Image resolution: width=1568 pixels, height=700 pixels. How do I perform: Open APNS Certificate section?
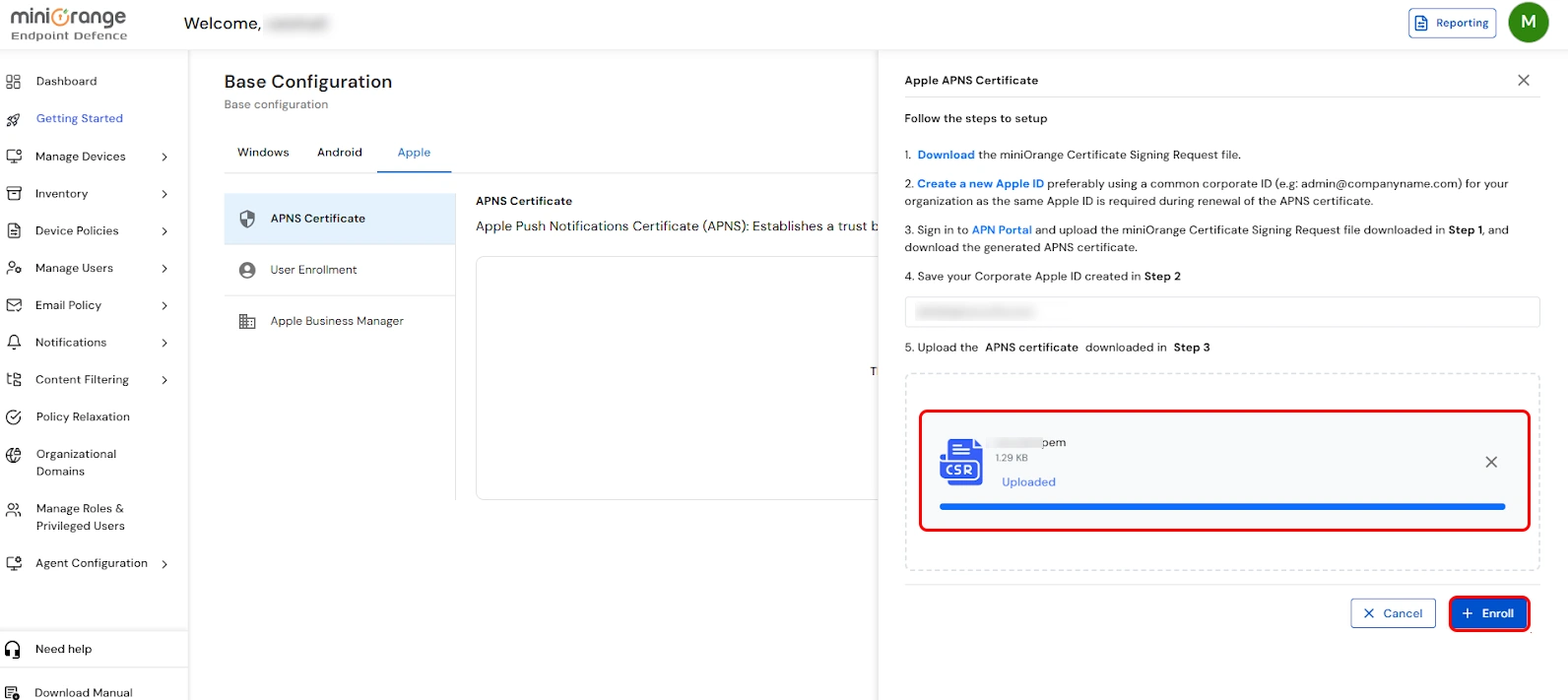coord(340,219)
